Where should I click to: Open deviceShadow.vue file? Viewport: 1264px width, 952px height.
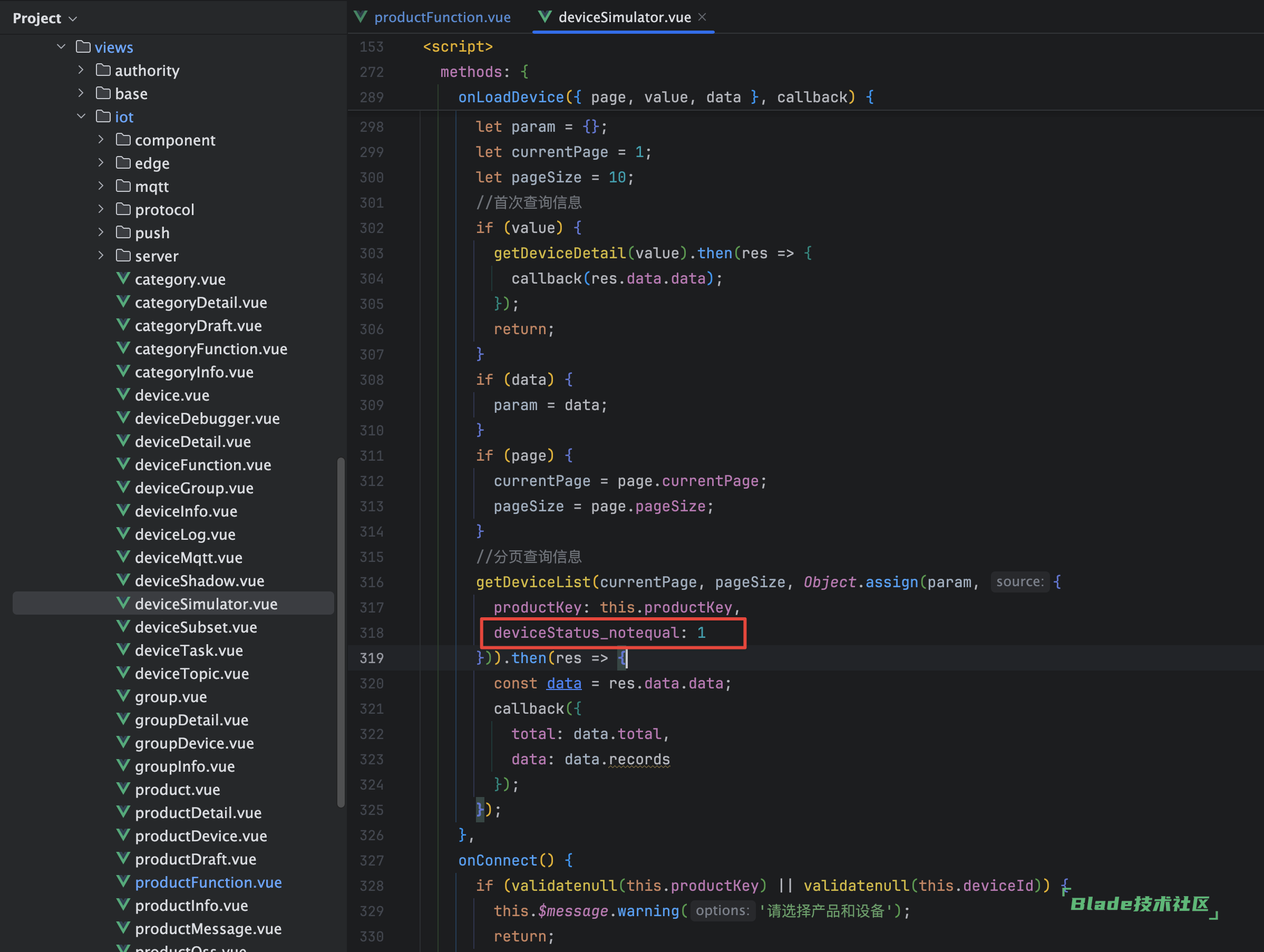coord(199,580)
